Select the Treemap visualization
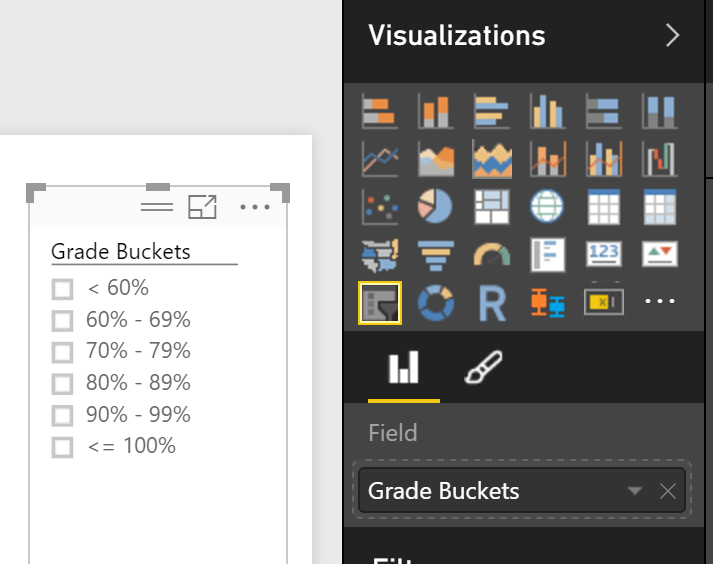Image resolution: width=713 pixels, height=564 pixels. (x=491, y=207)
